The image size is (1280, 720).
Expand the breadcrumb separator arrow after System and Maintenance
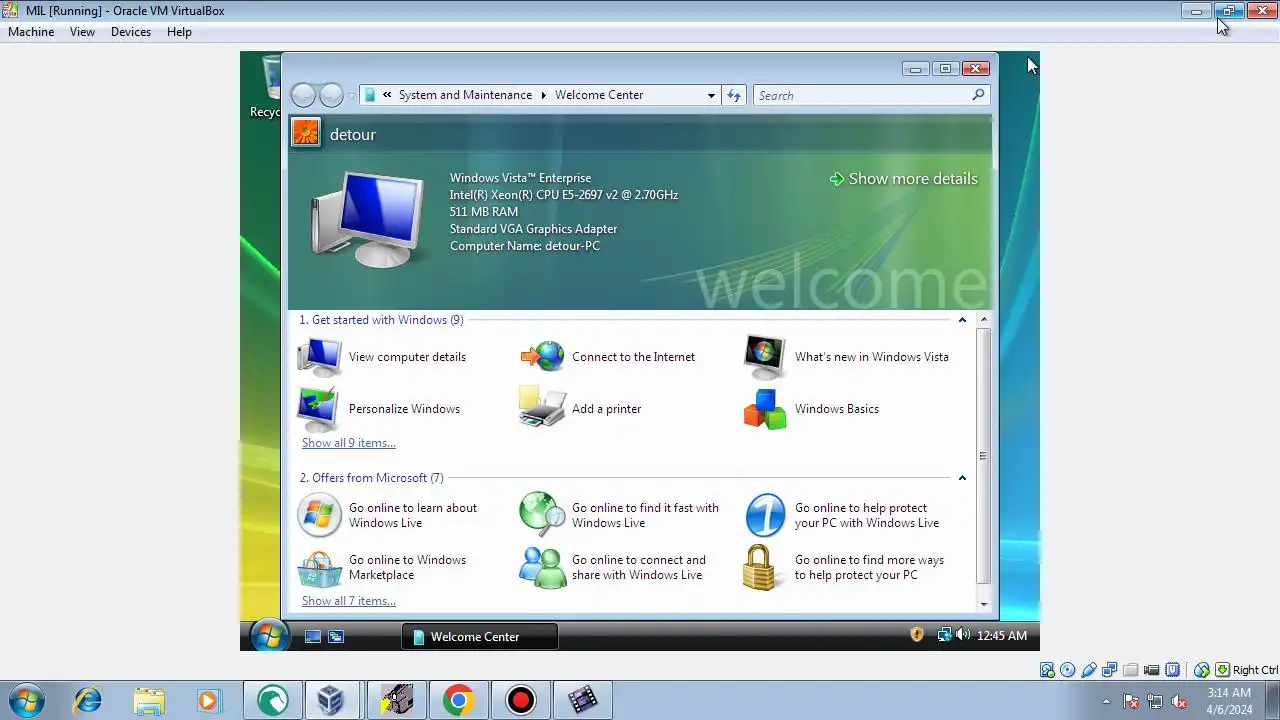(x=544, y=95)
